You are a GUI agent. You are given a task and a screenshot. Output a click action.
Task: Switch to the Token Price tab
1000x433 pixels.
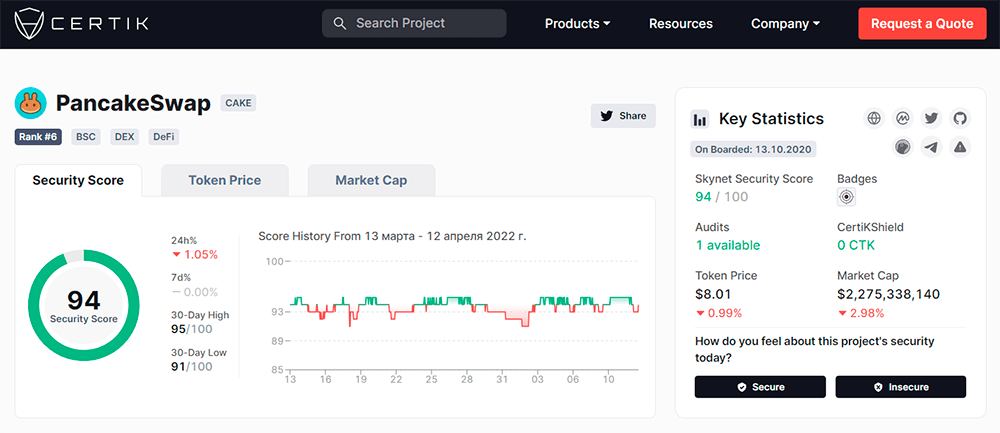[224, 180]
